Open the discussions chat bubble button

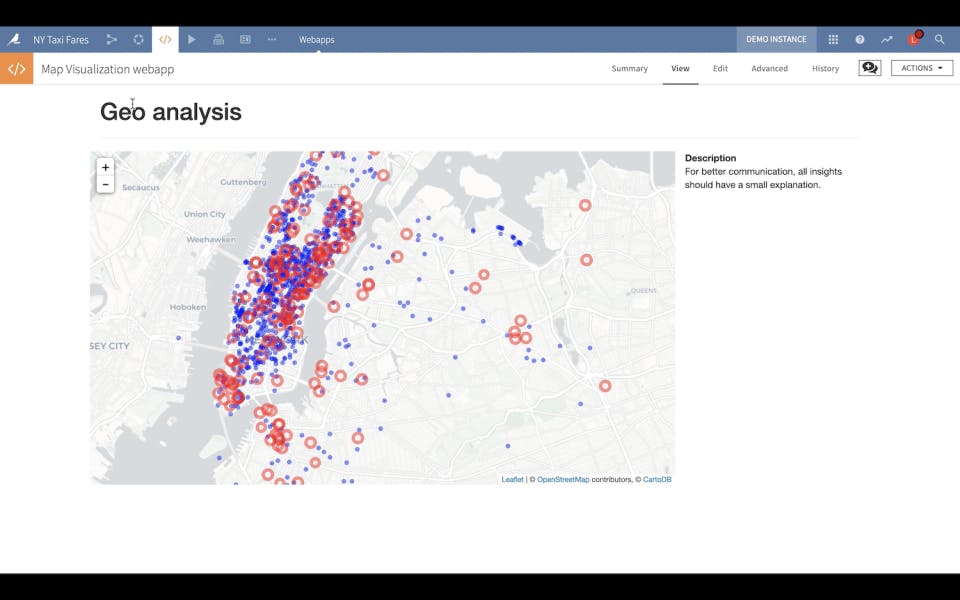point(869,68)
